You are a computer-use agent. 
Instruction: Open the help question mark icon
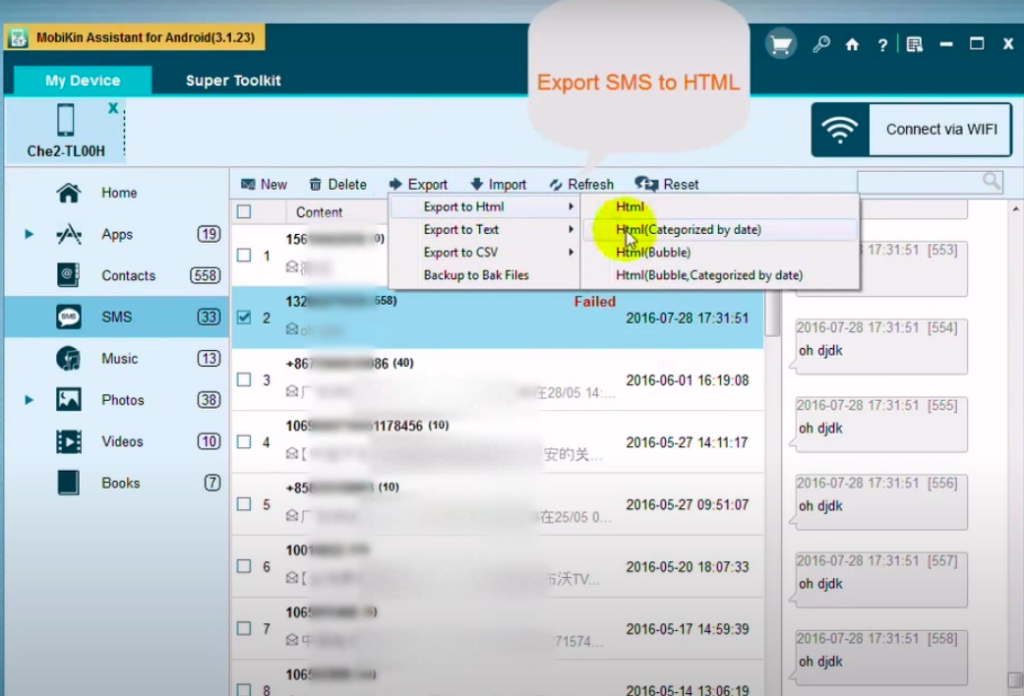point(882,44)
